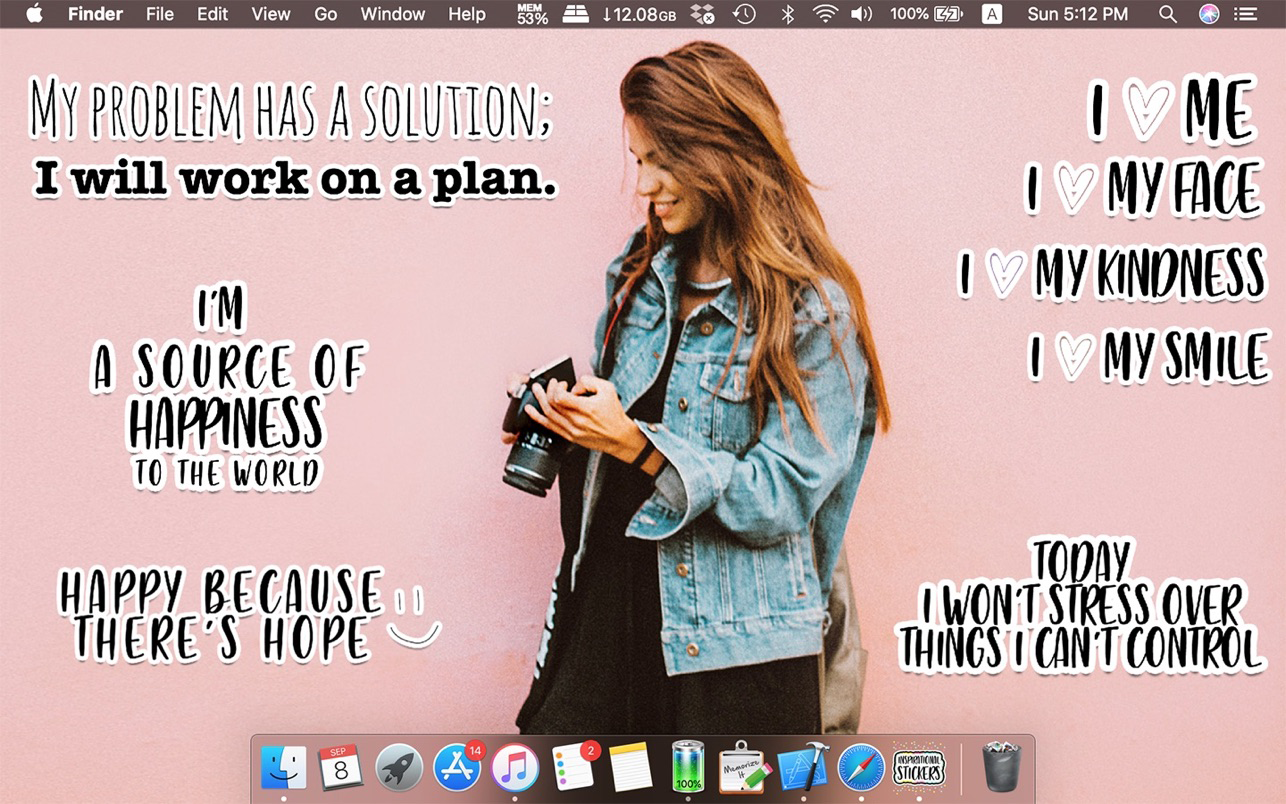Open the Window menu in the menu bar
Image resolution: width=1286 pixels, height=804 pixels.
(392, 14)
